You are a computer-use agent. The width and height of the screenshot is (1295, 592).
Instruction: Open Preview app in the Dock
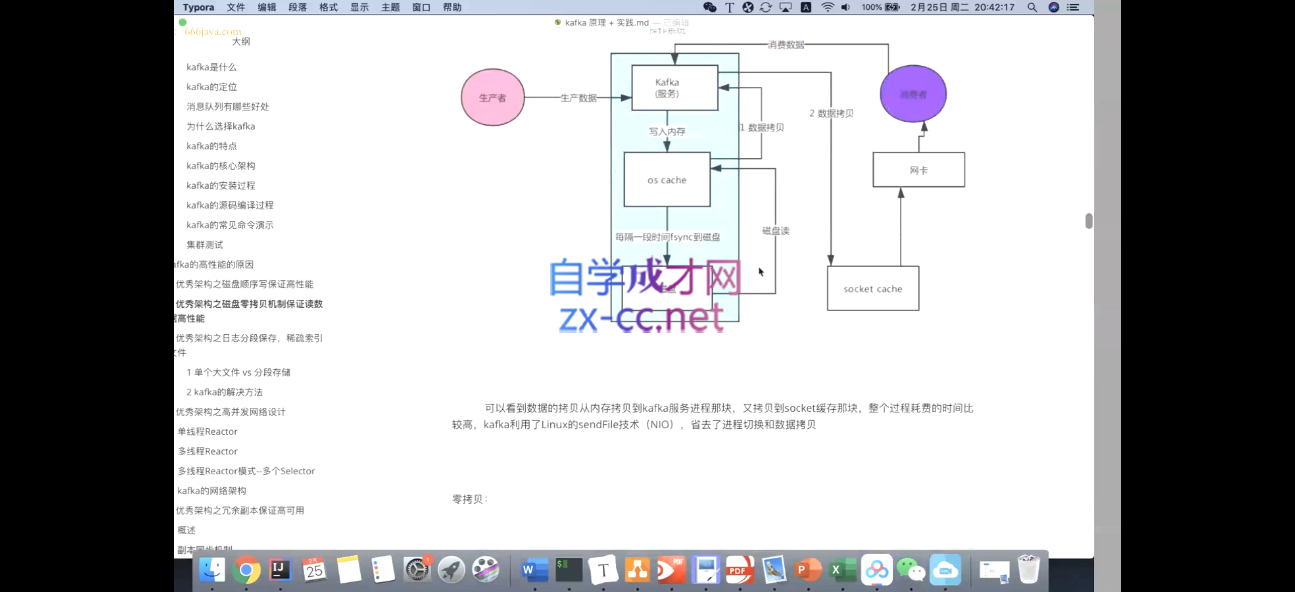[774, 570]
